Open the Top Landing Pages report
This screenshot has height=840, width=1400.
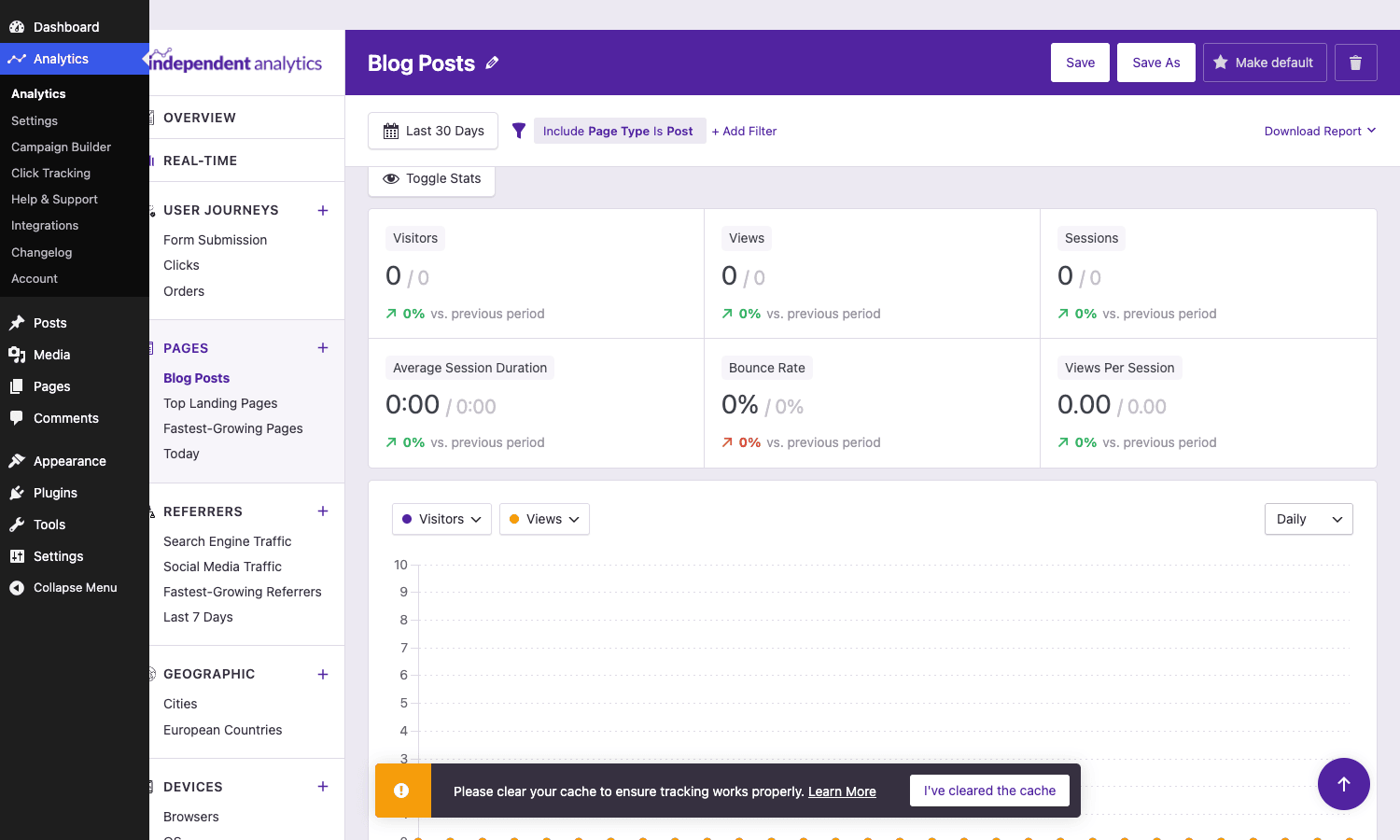220,403
